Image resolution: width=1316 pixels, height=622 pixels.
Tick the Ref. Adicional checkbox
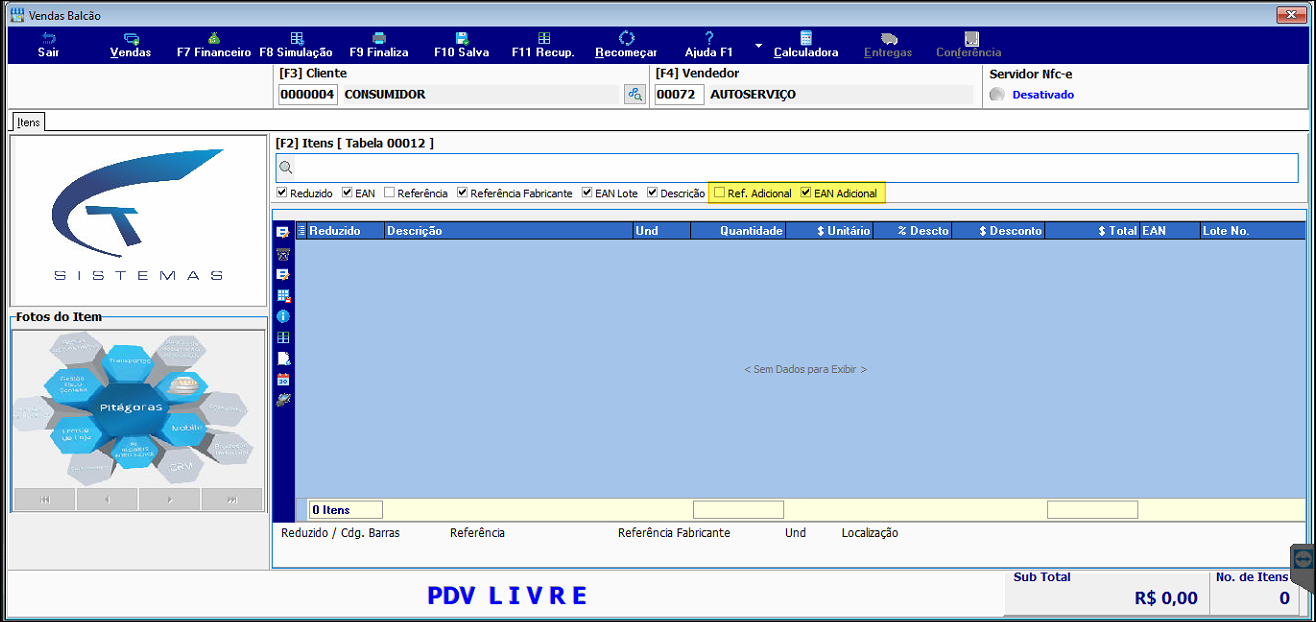click(x=719, y=193)
